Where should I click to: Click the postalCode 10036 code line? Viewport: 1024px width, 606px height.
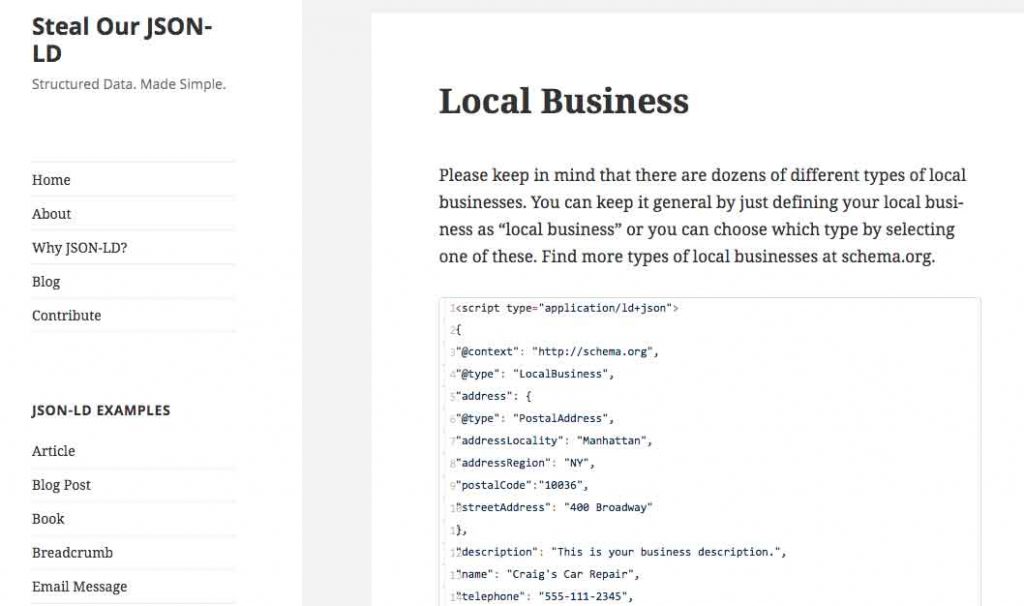point(523,485)
